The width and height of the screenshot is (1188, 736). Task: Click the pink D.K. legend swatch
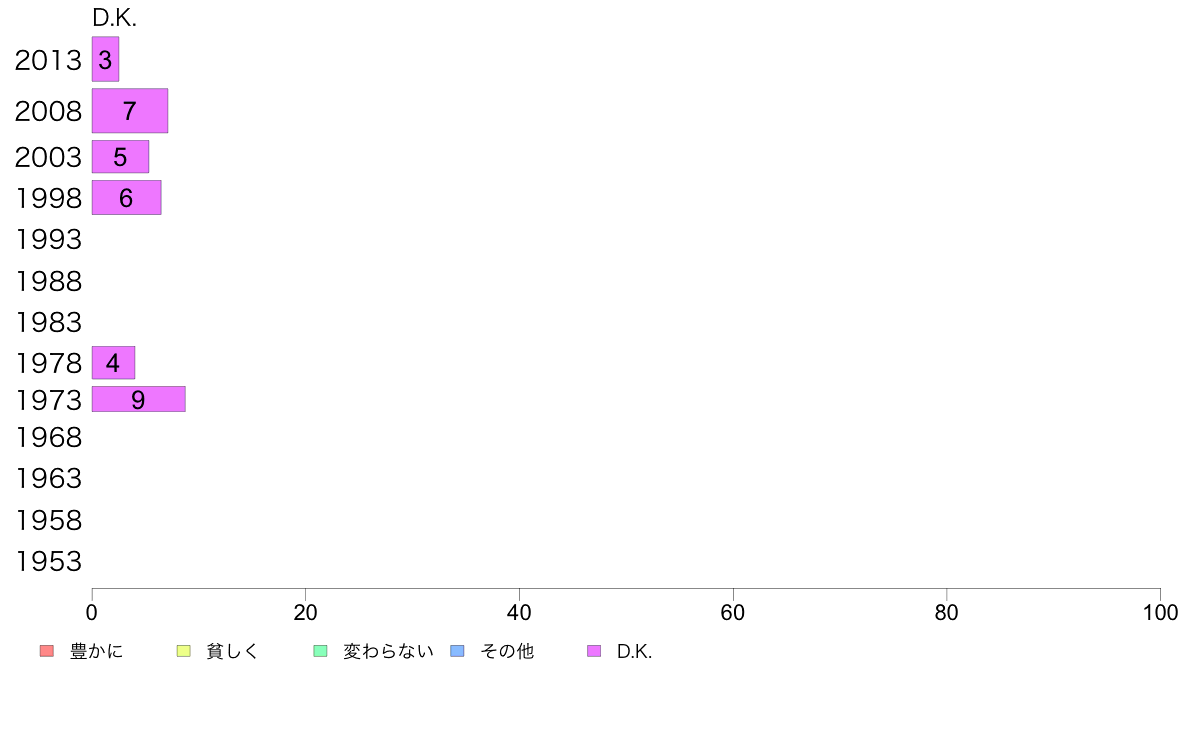pos(594,651)
